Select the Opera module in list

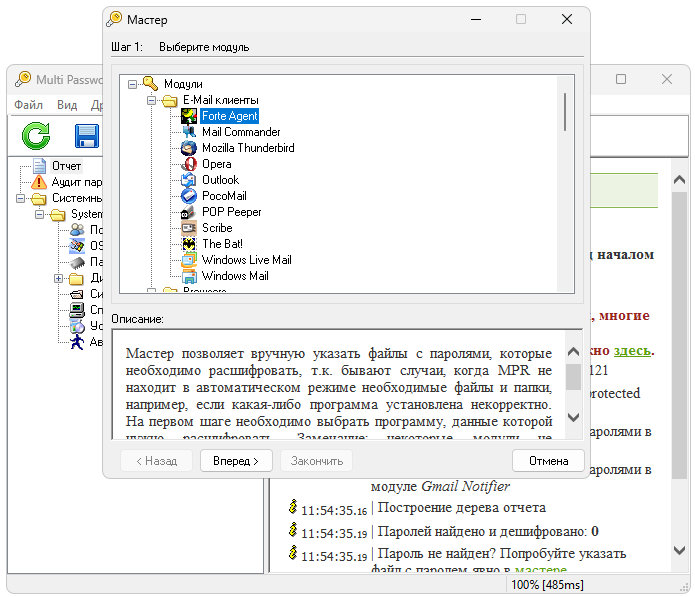tap(216, 164)
